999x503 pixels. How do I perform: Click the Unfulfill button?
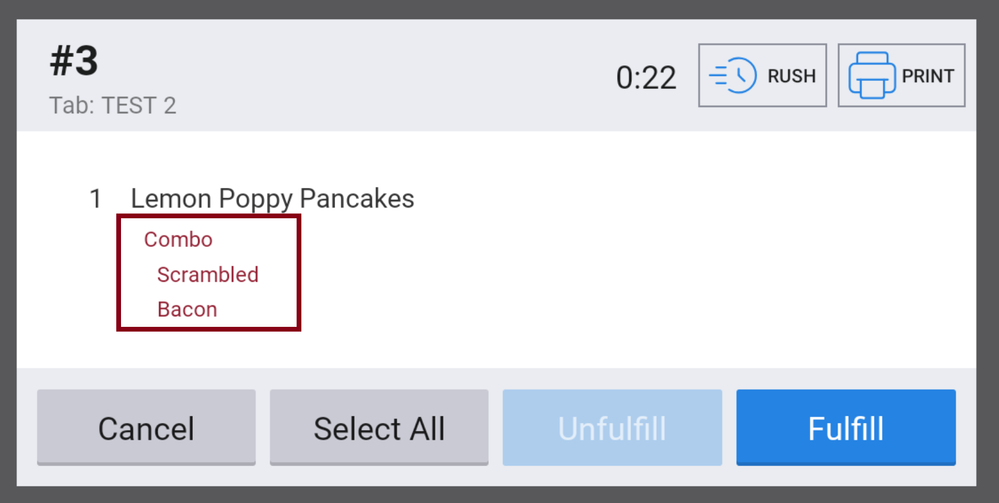click(612, 428)
